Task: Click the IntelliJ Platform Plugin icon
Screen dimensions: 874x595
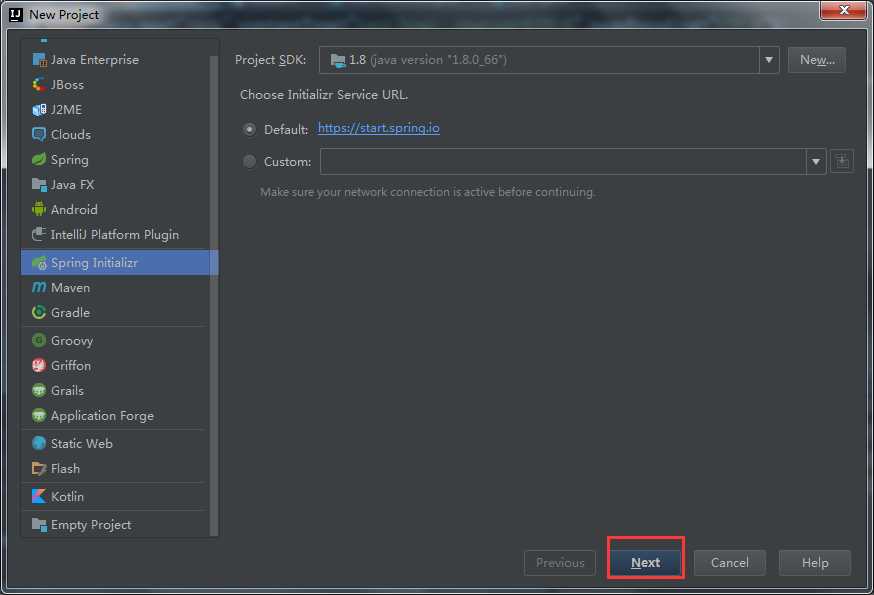Action: tap(39, 235)
